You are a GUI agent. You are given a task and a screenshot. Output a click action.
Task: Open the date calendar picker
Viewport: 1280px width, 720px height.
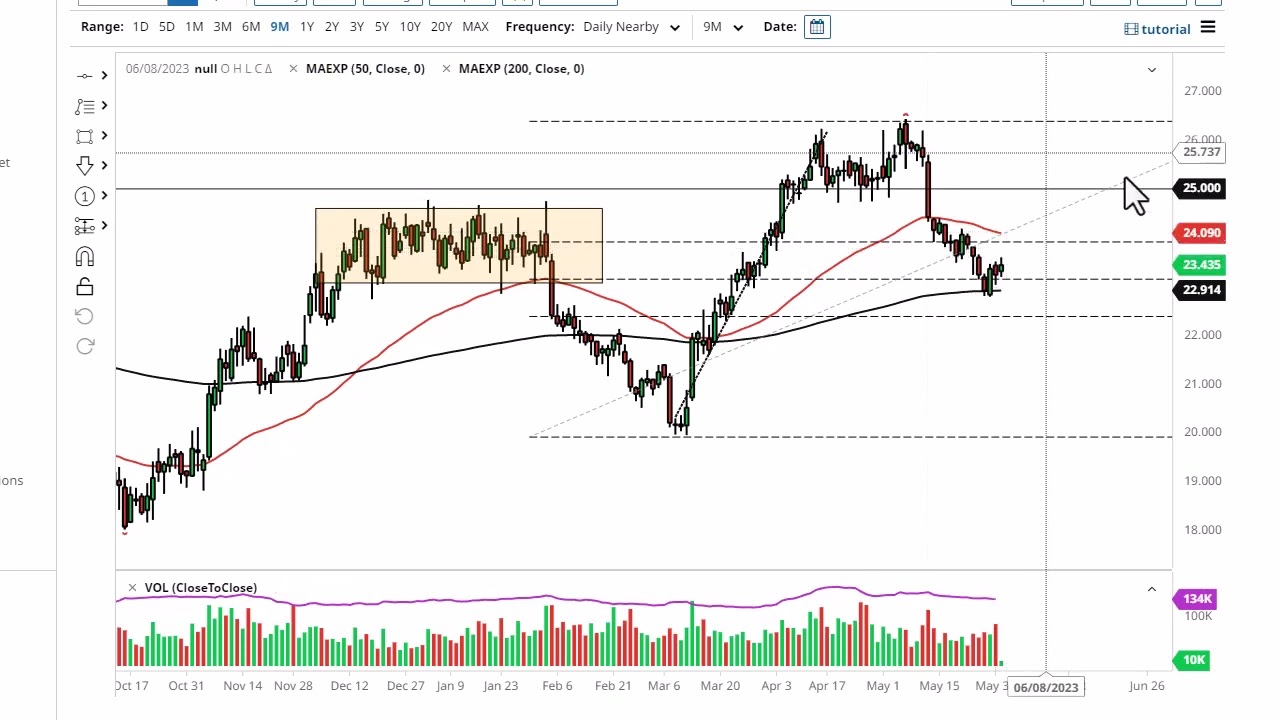click(x=817, y=27)
